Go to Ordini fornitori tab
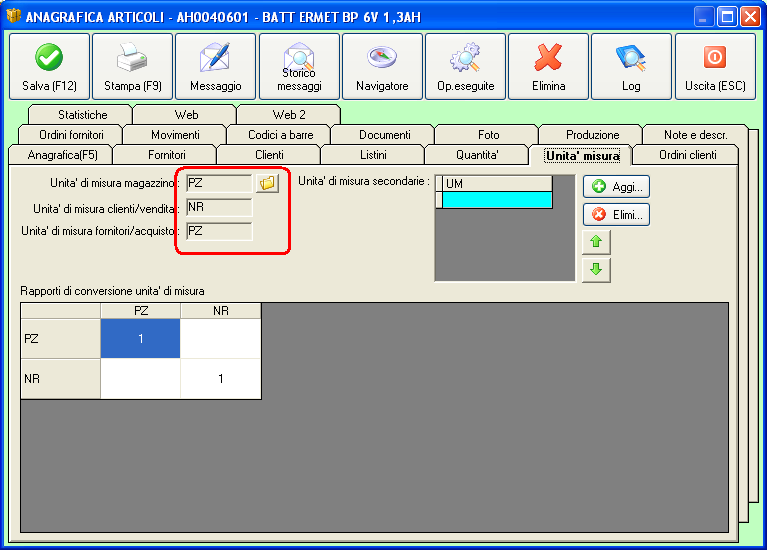The image size is (767, 550). [71, 135]
